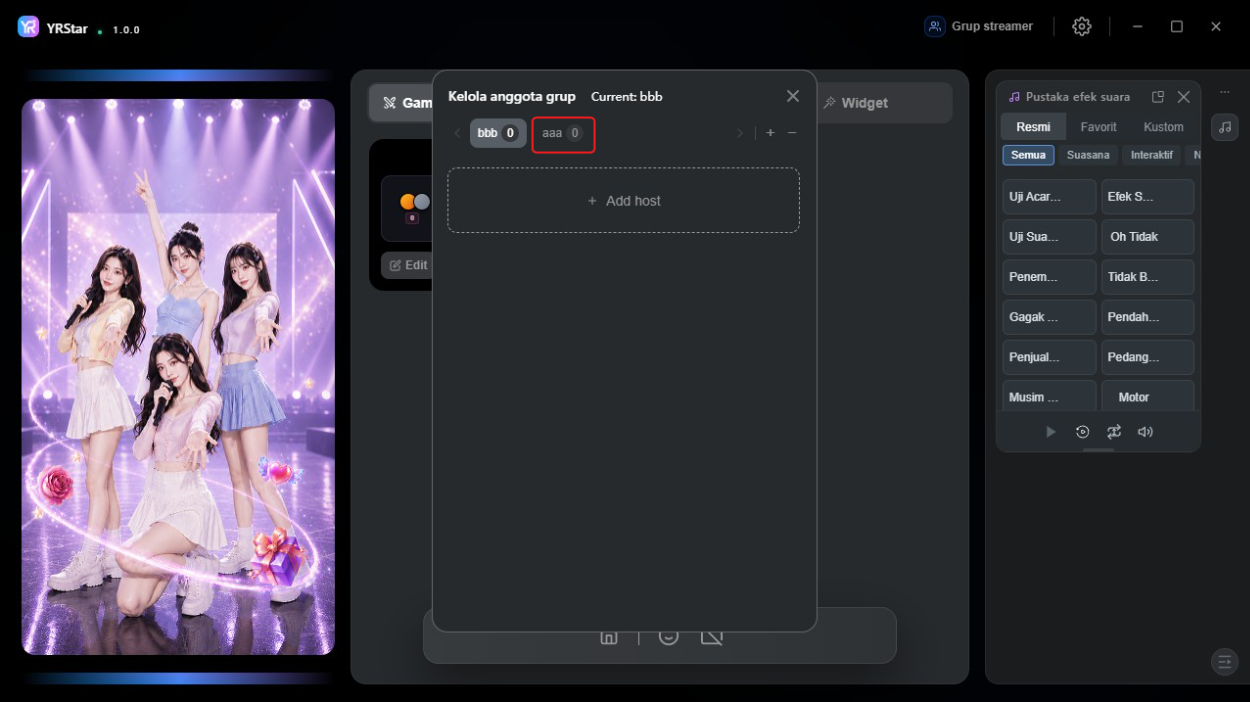
Task: Play the Uji Acar... sound effect
Action: point(1049,197)
